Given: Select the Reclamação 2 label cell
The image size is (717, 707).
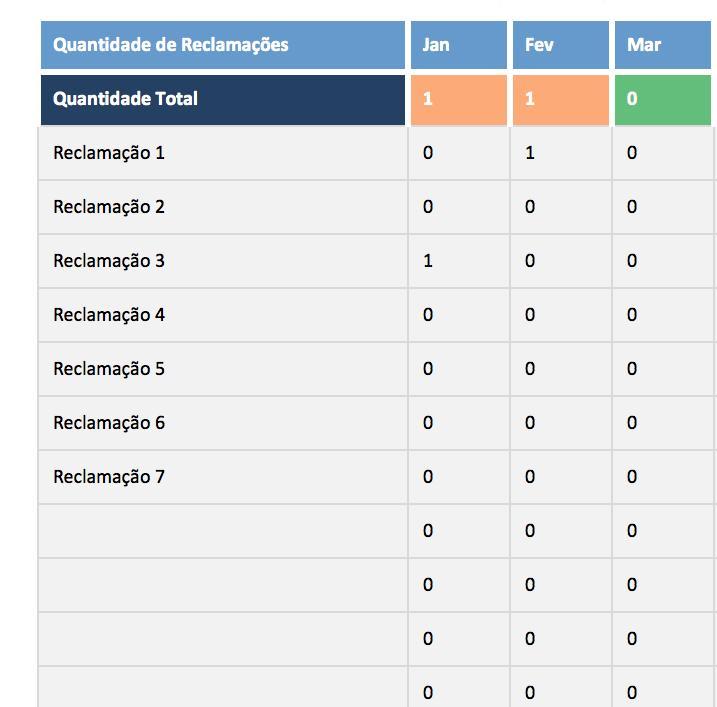Looking at the screenshot, I should 222,208.
